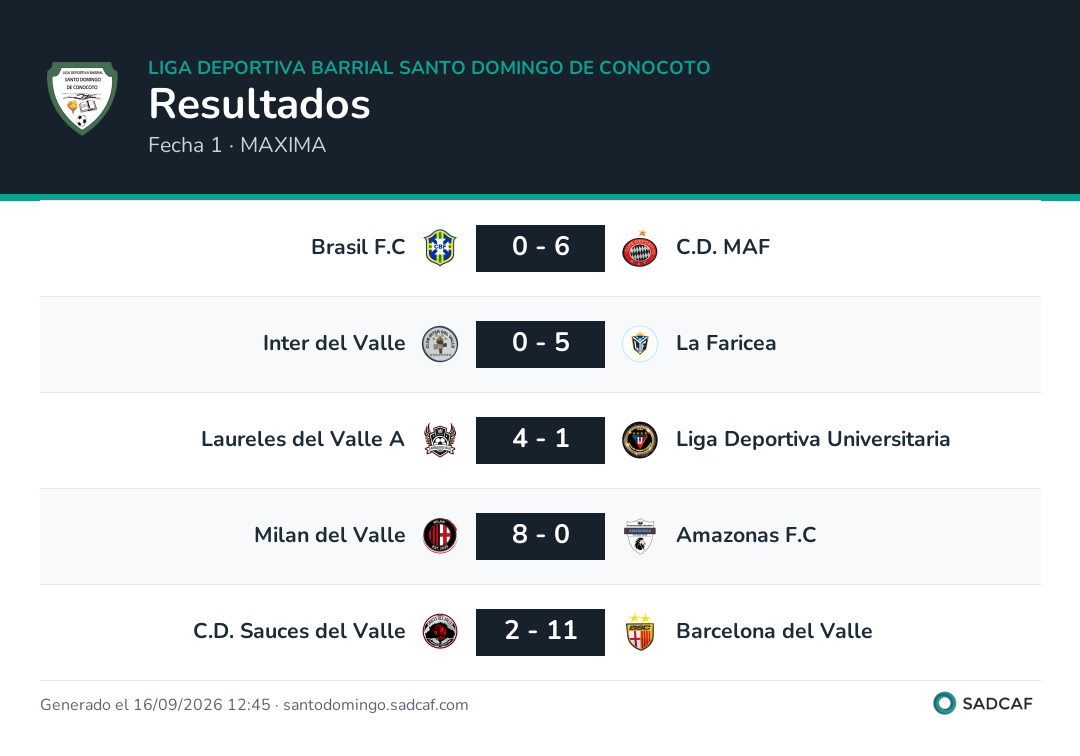Image resolution: width=1080 pixels, height=756 pixels.
Task: Click the Resultados heading
Action: click(260, 104)
